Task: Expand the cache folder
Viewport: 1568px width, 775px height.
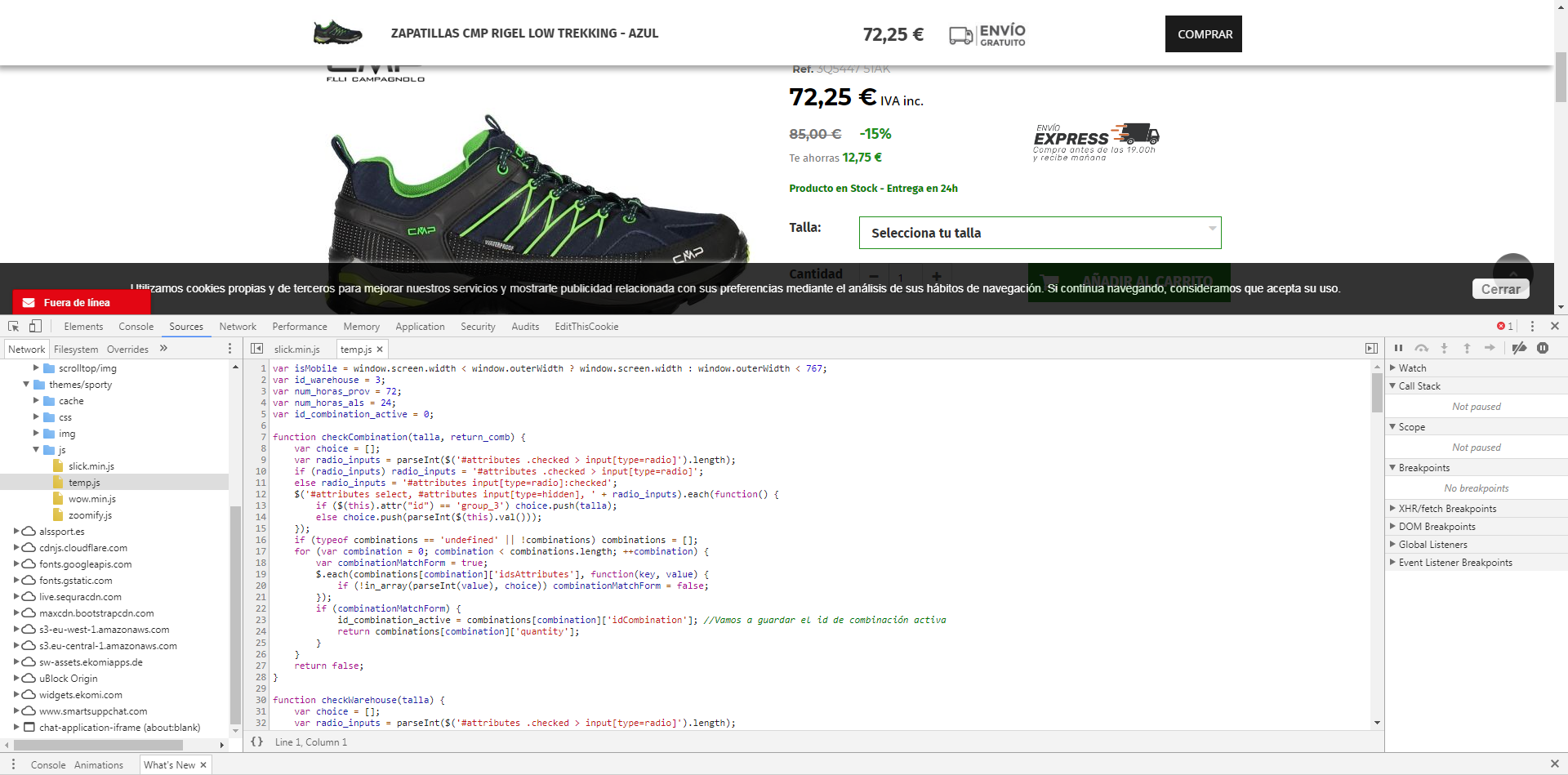Action: tap(36, 401)
